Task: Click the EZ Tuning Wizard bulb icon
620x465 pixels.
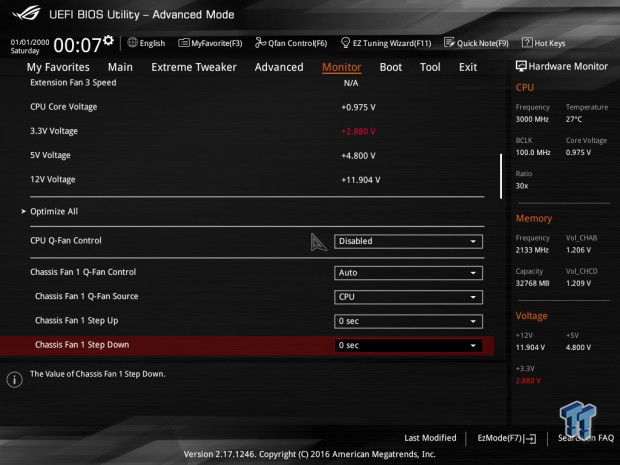Action: (345, 42)
